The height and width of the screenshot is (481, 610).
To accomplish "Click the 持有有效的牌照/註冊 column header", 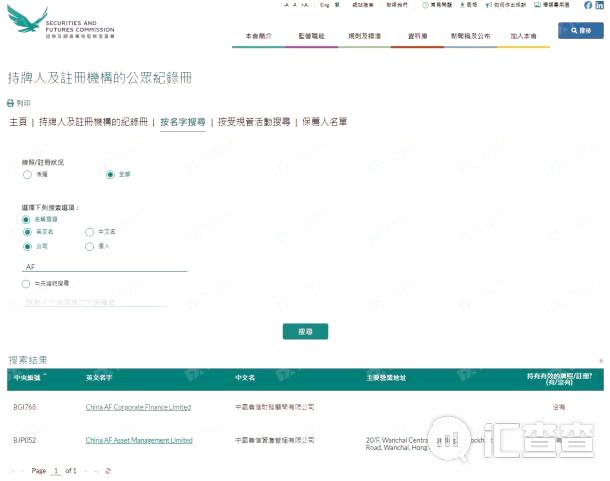I will 559,379.
